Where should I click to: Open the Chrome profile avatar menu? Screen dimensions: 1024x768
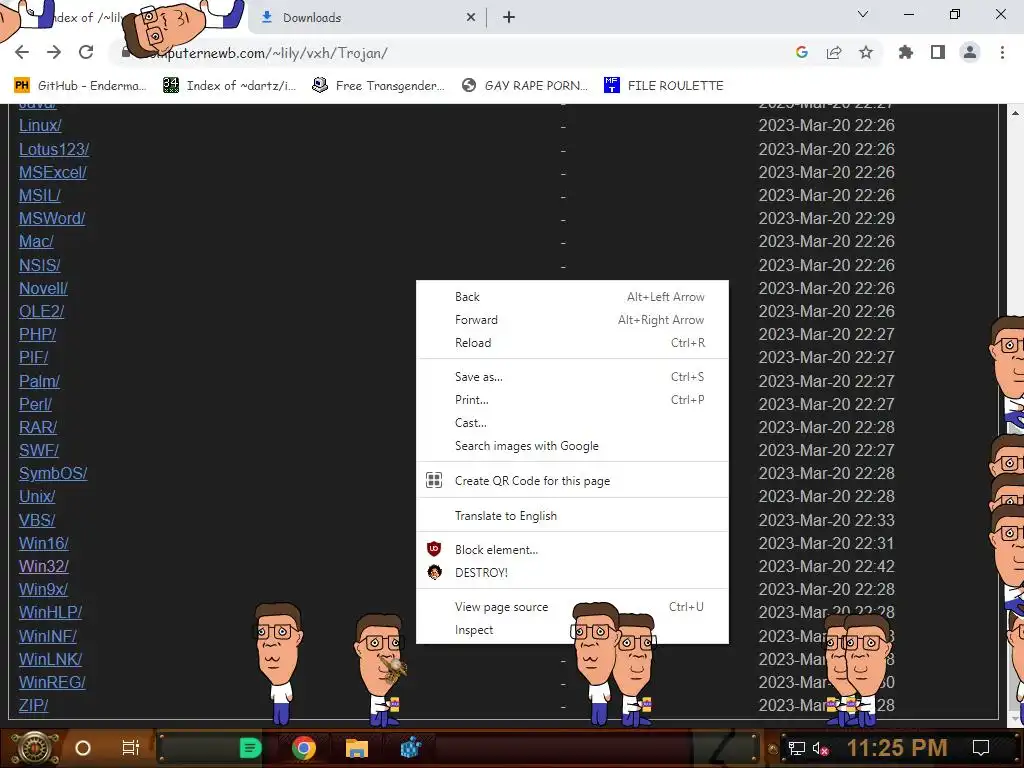tap(970, 52)
